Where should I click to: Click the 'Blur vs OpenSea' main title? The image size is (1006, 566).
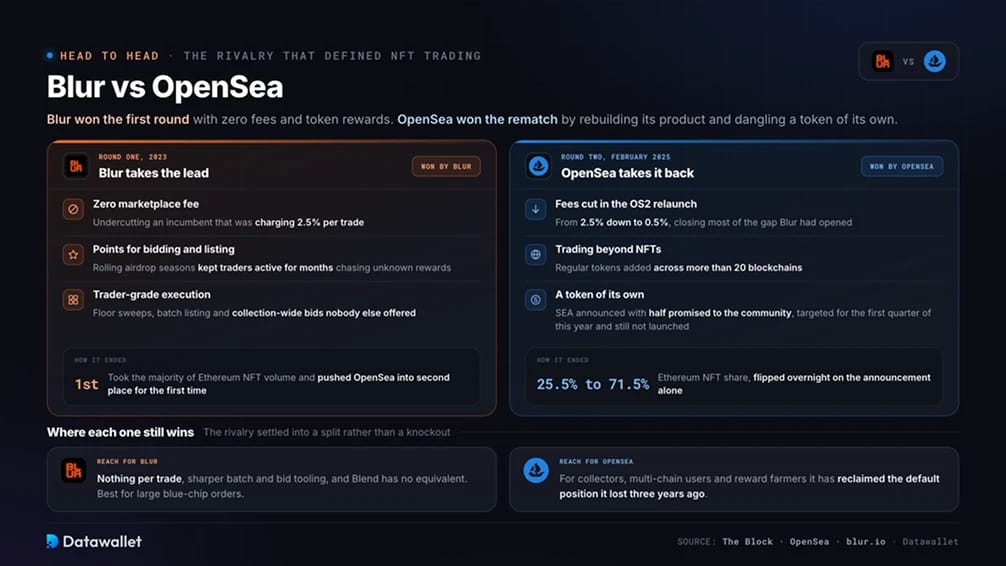[x=165, y=87]
